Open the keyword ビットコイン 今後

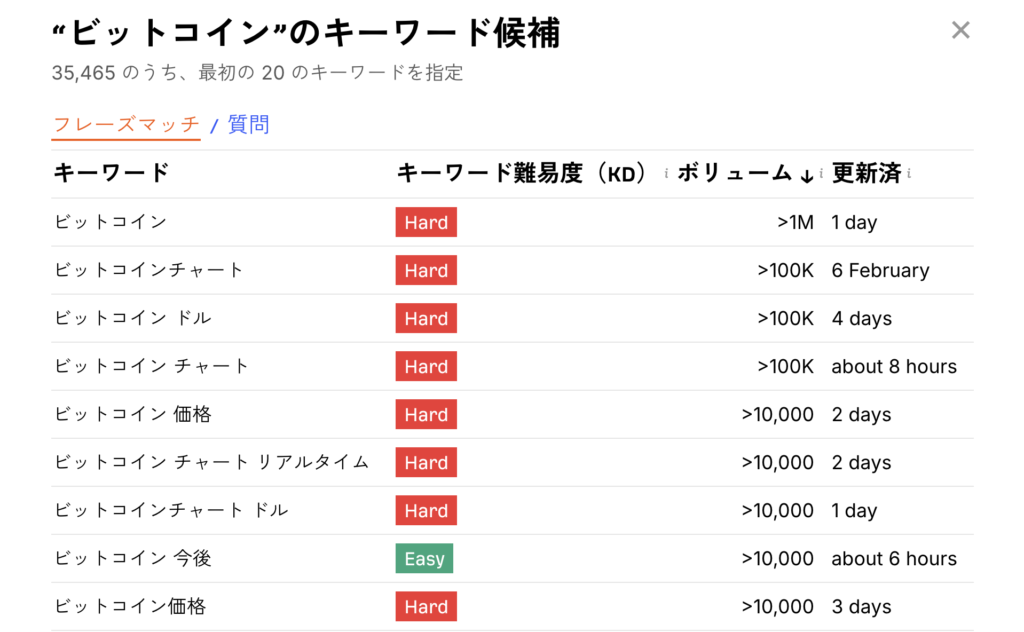(133, 558)
